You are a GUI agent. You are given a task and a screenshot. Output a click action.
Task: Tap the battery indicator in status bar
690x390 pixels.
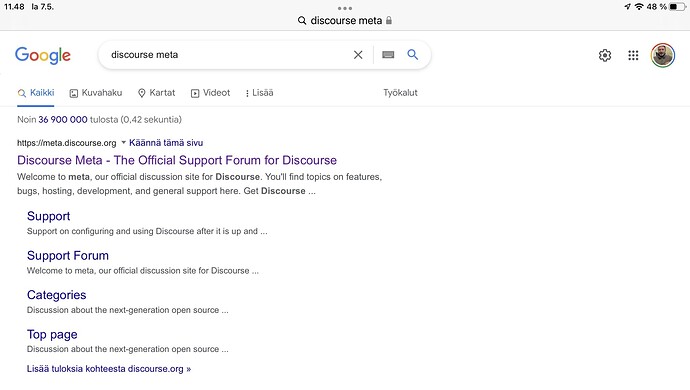click(677, 7)
